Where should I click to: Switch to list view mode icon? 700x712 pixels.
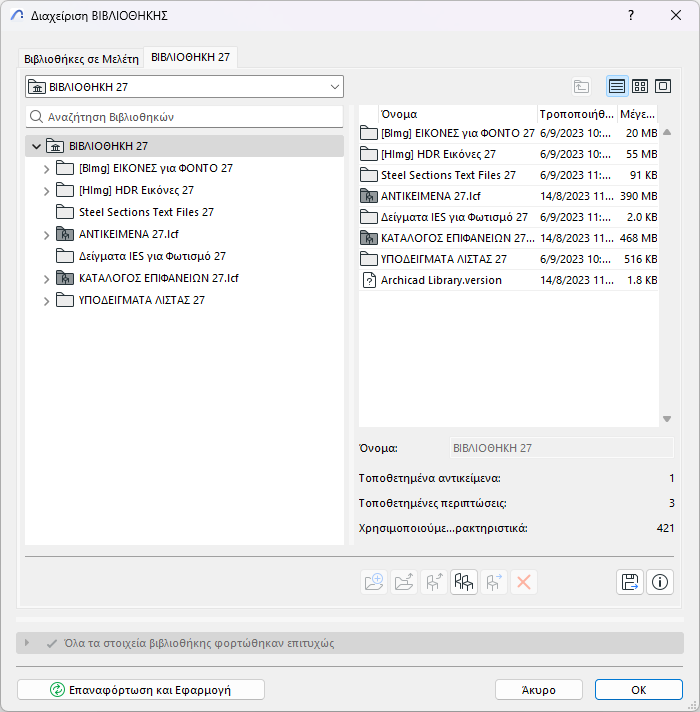coord(617,86)
